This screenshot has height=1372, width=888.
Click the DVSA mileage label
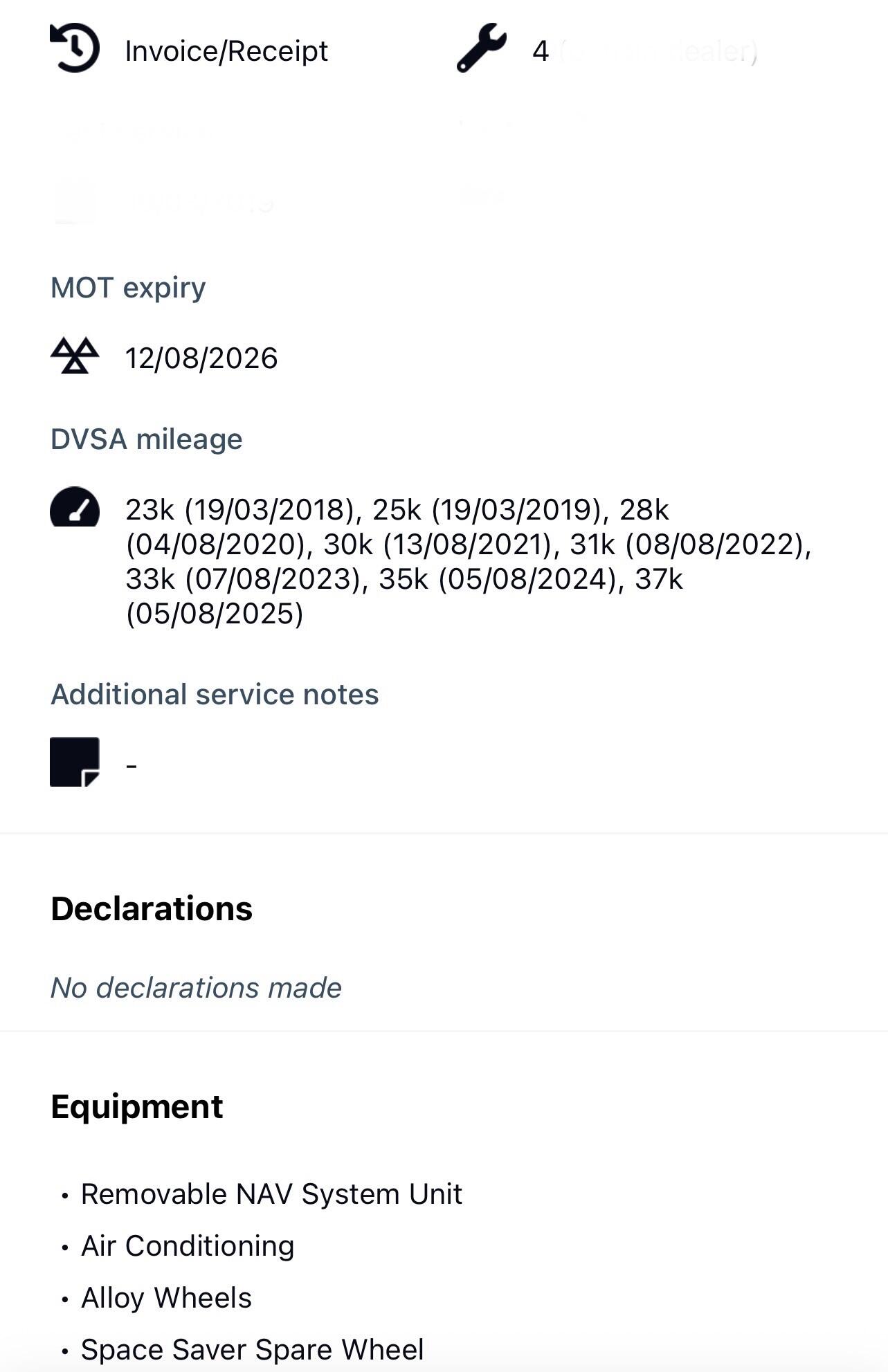pyautogui.click(x=147, y=439)
